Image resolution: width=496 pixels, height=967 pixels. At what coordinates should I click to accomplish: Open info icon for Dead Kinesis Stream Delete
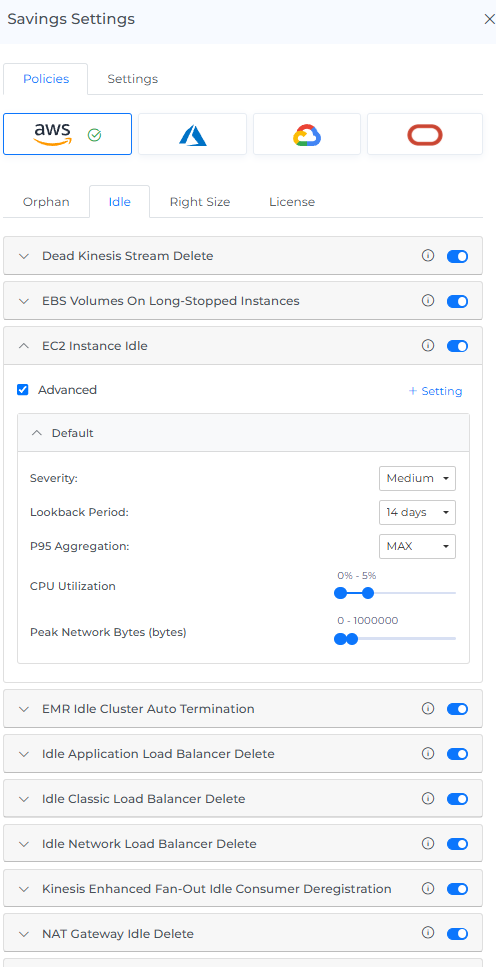pos(428,255)
